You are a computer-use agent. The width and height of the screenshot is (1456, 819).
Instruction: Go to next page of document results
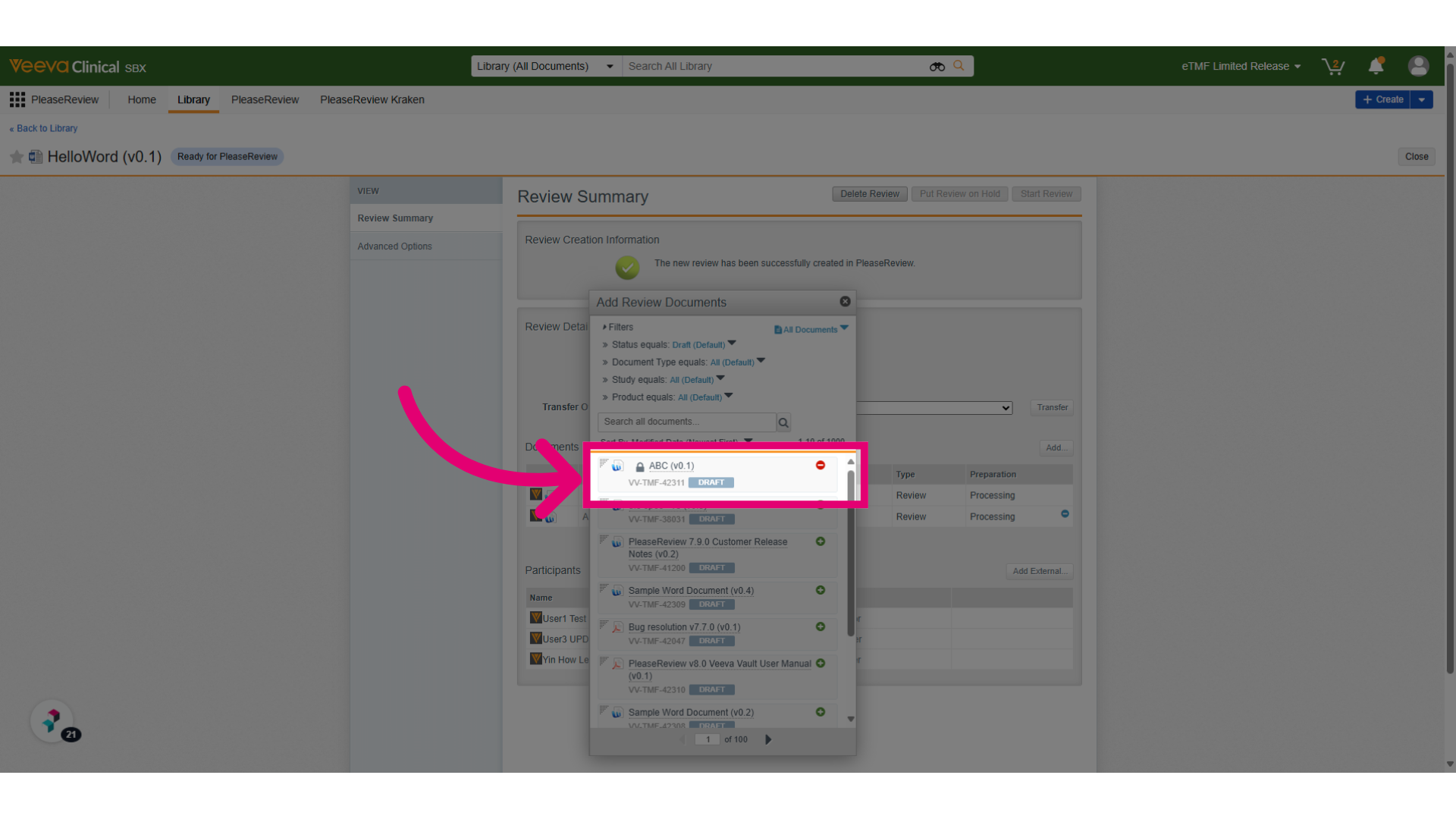point(767,739)
